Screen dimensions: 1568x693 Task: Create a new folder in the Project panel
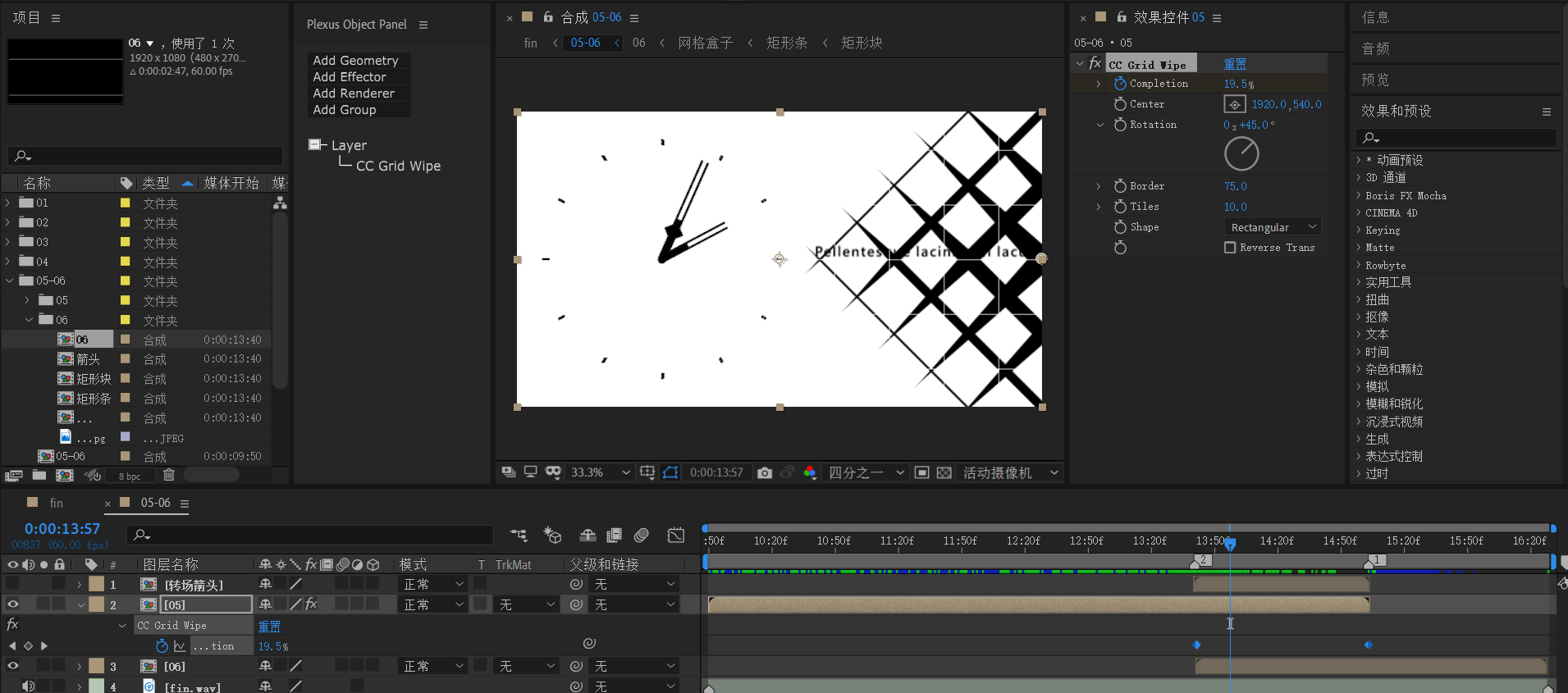pyautogui.click(x=39, y=475)
